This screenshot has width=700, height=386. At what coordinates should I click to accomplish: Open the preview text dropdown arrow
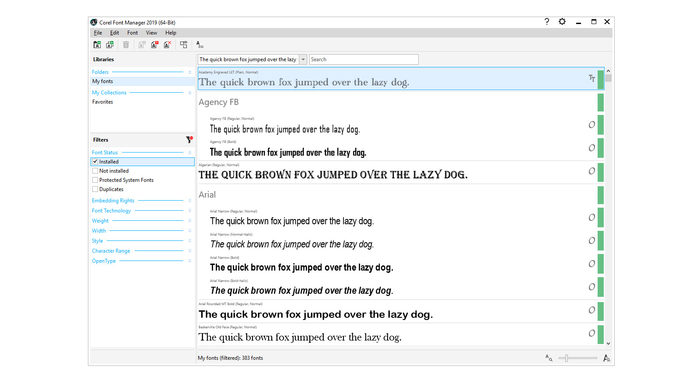click(303, 59)
